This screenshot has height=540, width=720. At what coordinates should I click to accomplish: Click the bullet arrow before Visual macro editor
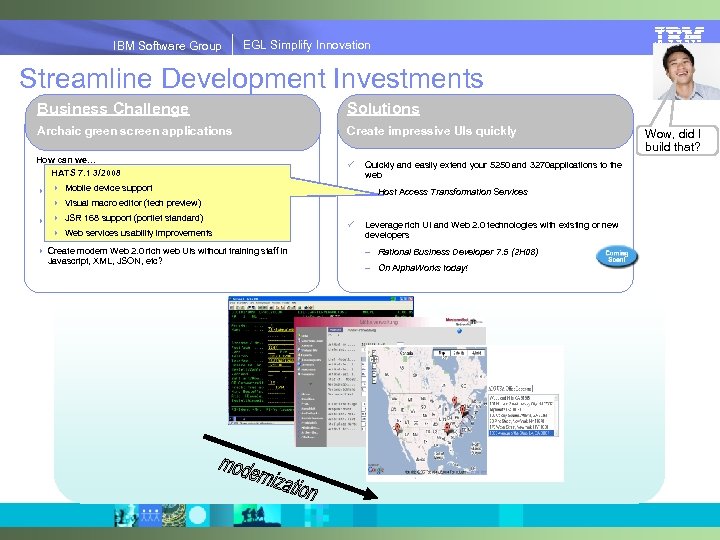pos(56,202)
